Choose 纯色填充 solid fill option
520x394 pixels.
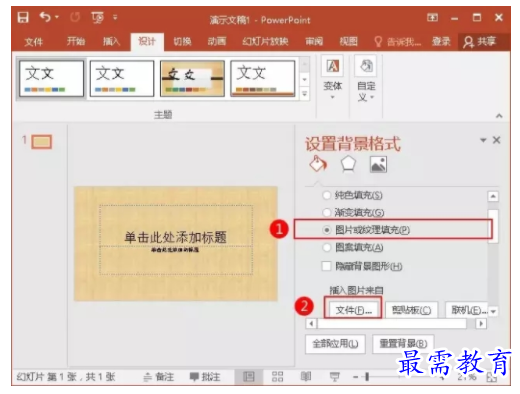(352, 195)
